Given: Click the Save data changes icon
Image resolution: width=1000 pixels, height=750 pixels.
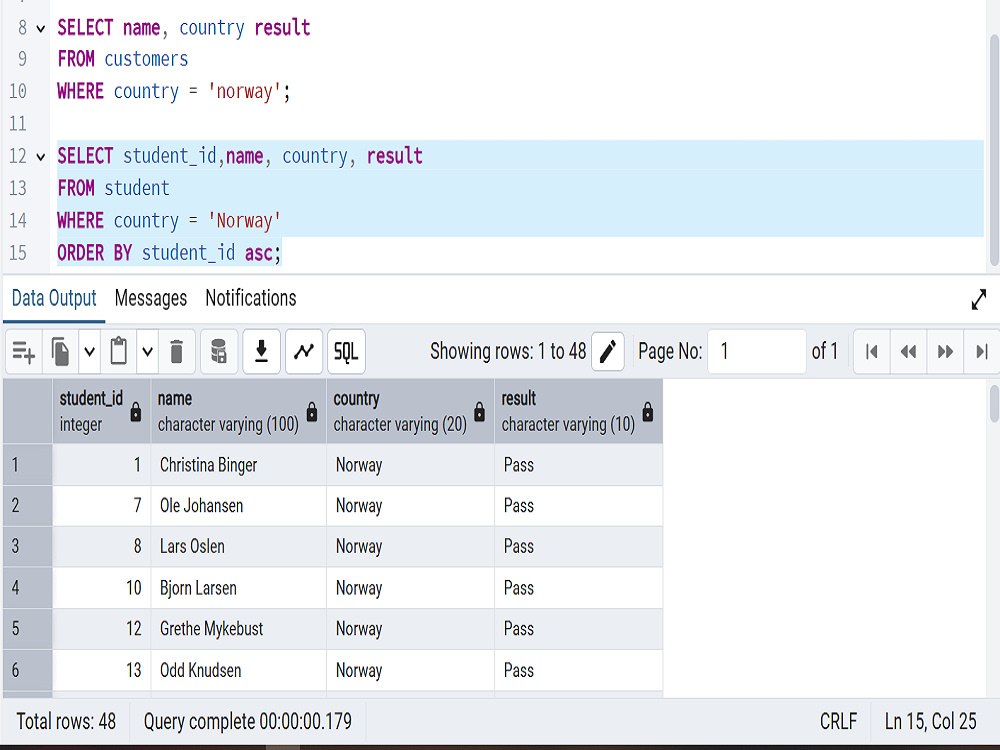Looking at the screenshot, I should click(x=219, y=351).
